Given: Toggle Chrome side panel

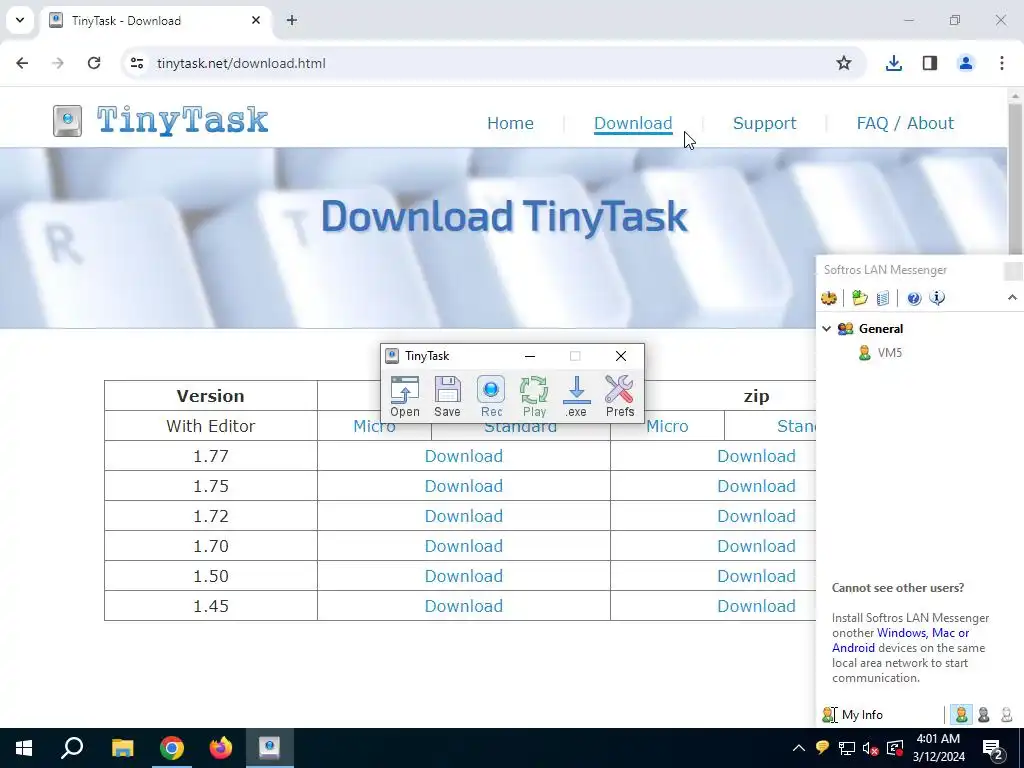Looking at the screenshot, I should [x=930, y=63].
